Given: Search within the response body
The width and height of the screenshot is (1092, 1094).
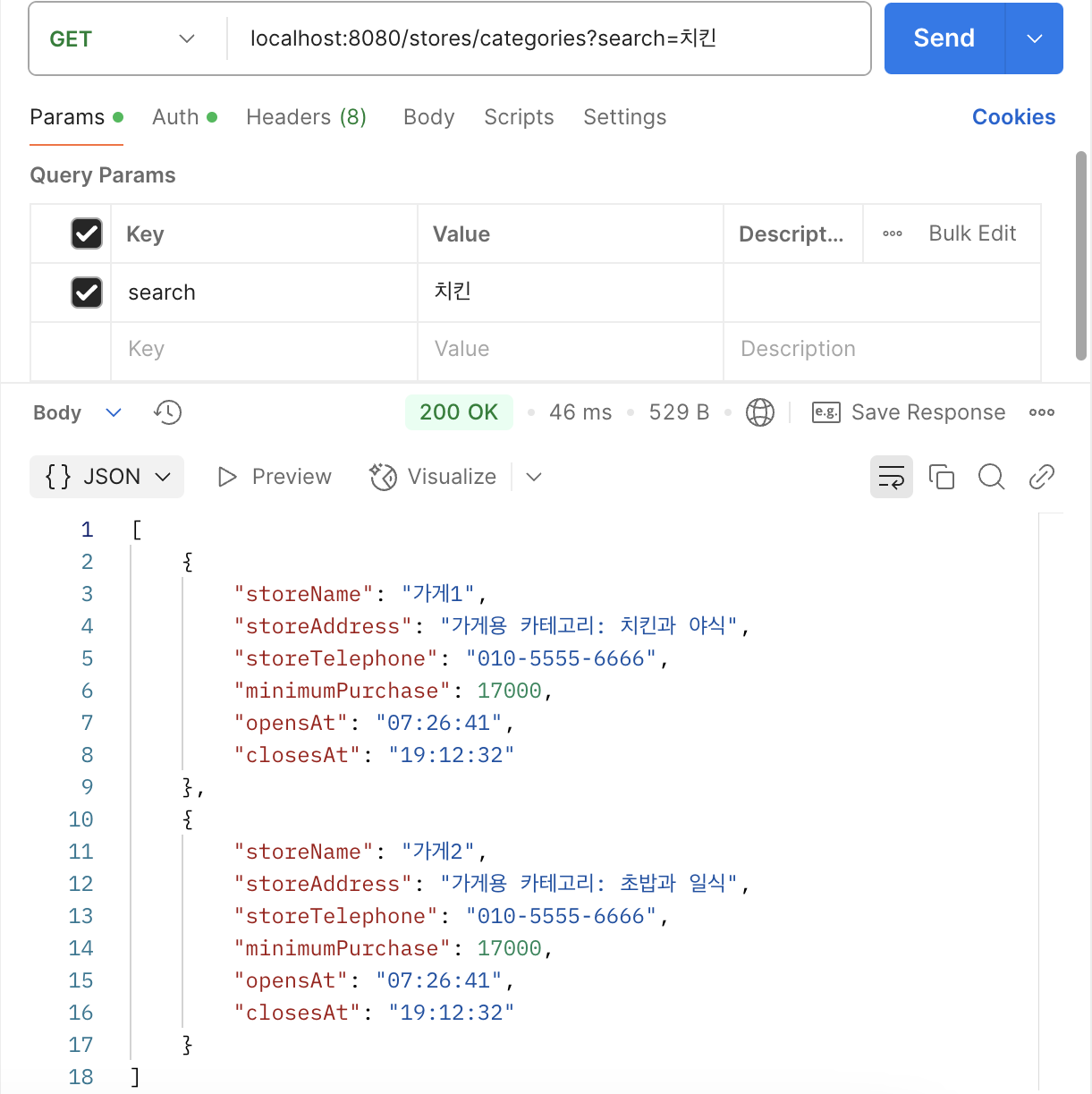Looking at the screenshot, I should 992,477.
